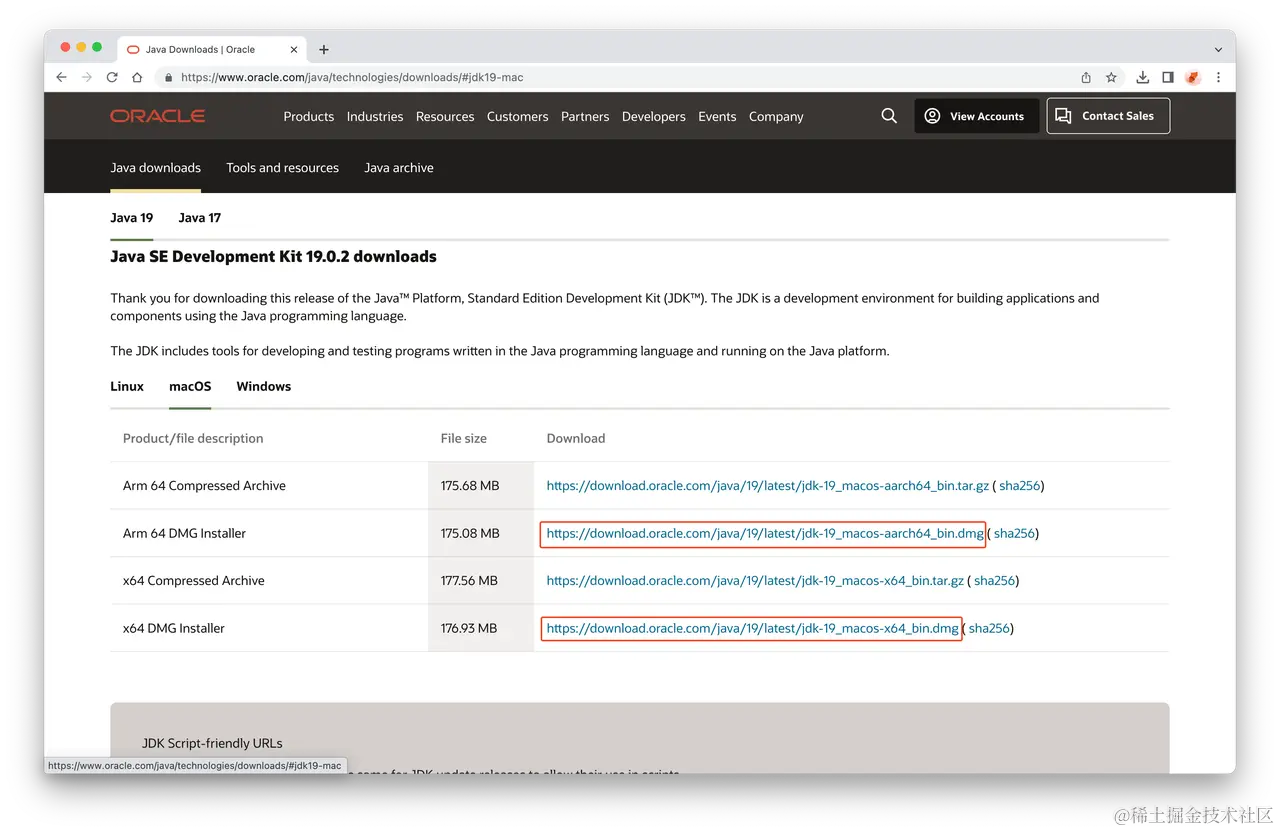Bookmark this page with the star icon

1111,77
